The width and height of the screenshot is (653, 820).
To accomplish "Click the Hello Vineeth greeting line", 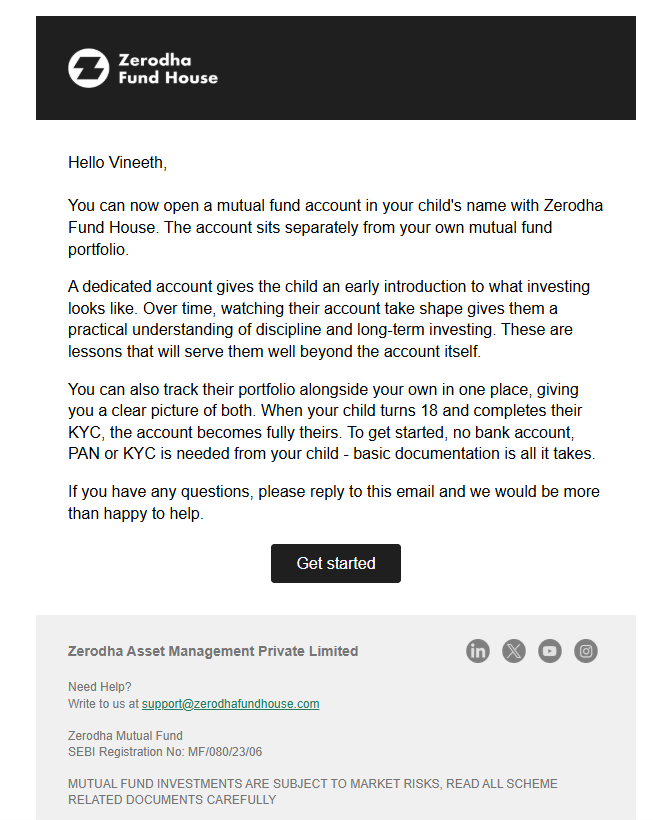I will (x=118, y=163).
